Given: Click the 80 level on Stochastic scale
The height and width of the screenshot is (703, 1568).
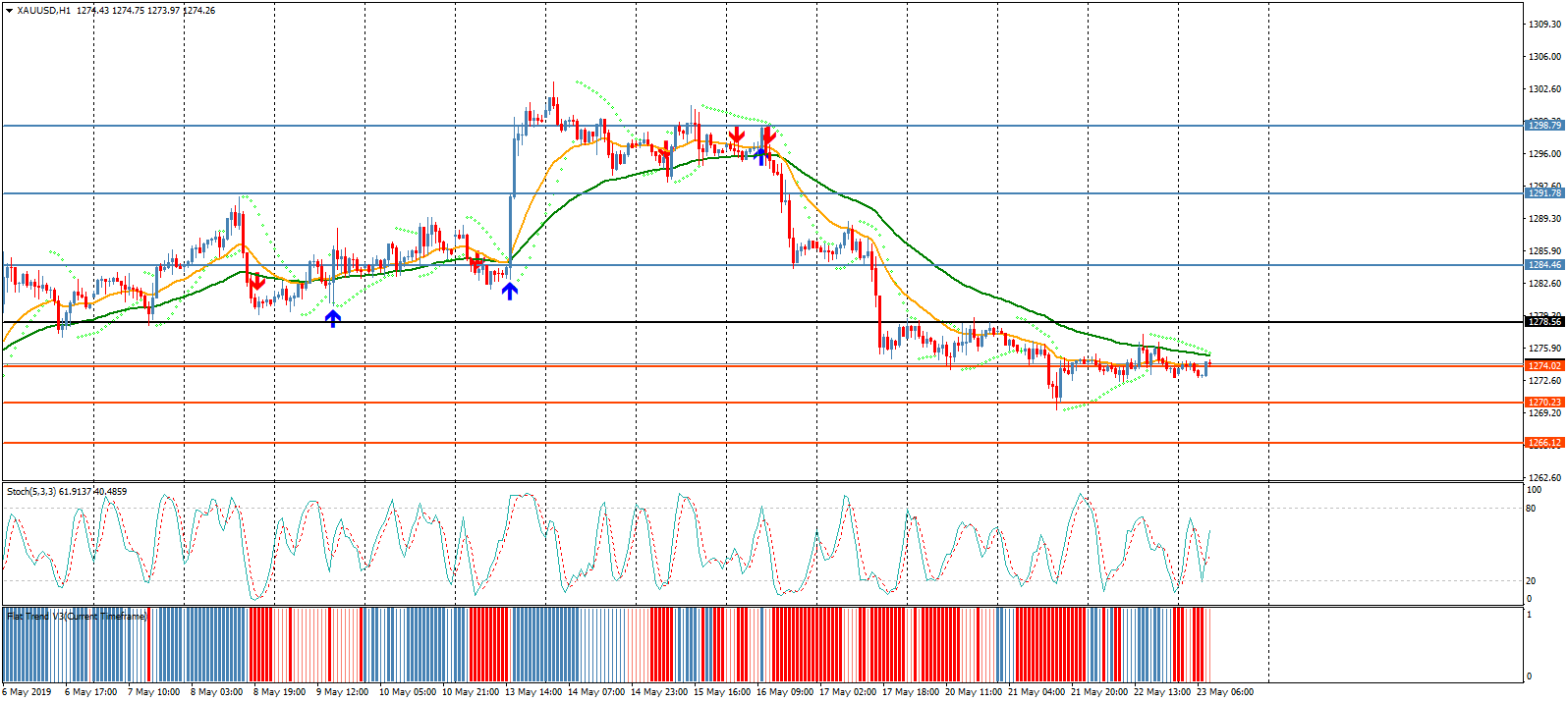Looking at the screenshot, I should [1531, 509].
